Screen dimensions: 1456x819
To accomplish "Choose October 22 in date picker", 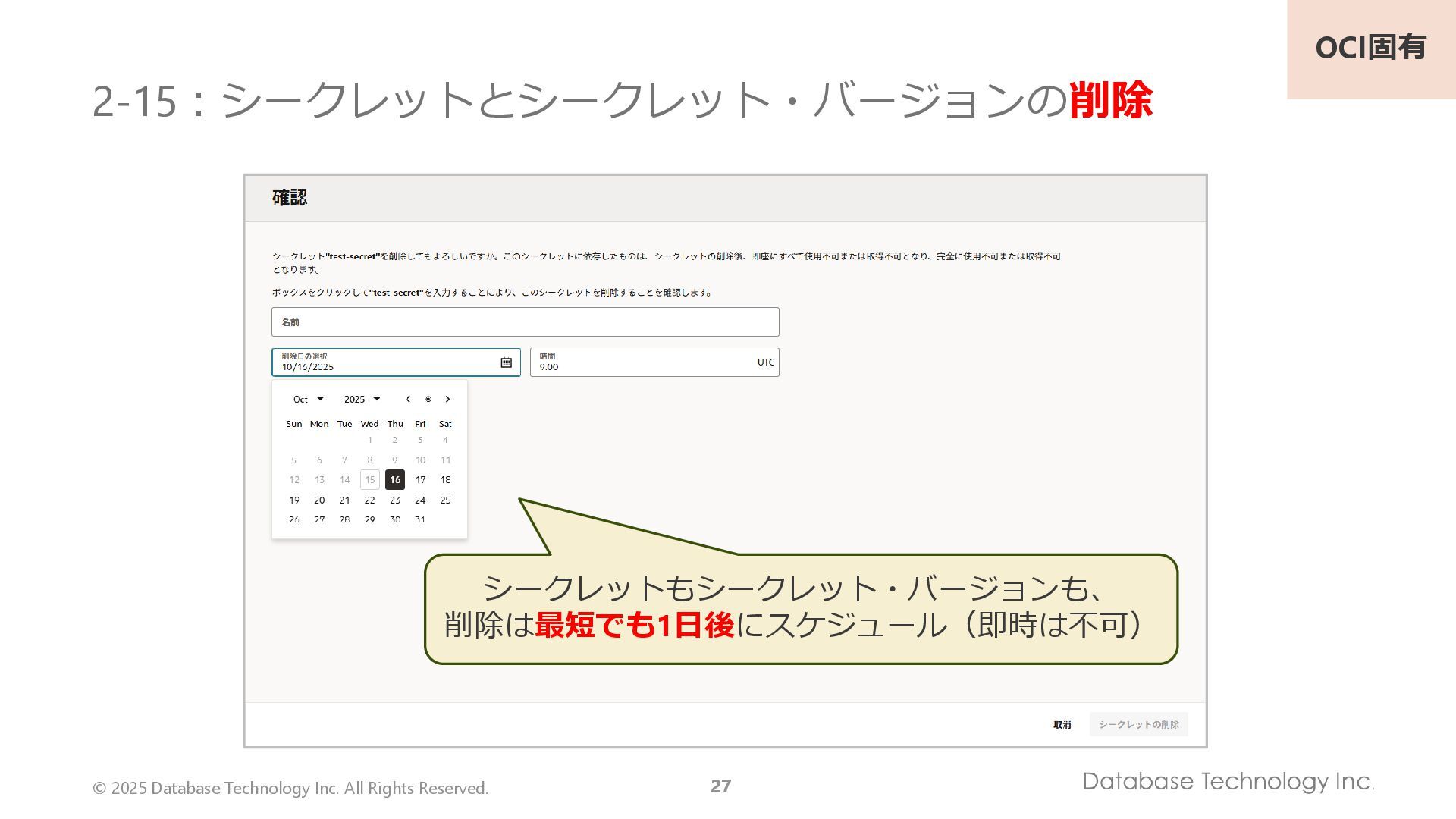I will pyautogui.click(x=369, y=500).
